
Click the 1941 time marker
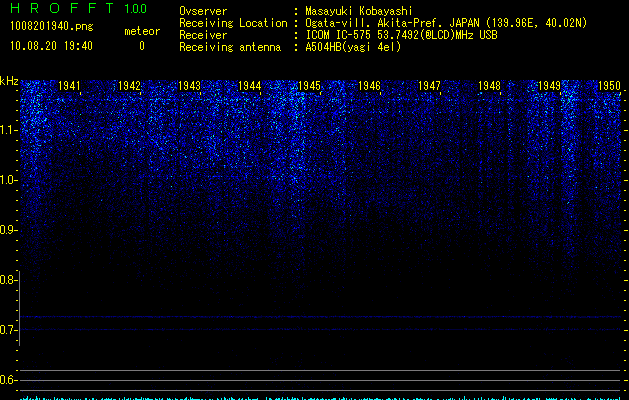pyautogui.click(x=69, y=86)
